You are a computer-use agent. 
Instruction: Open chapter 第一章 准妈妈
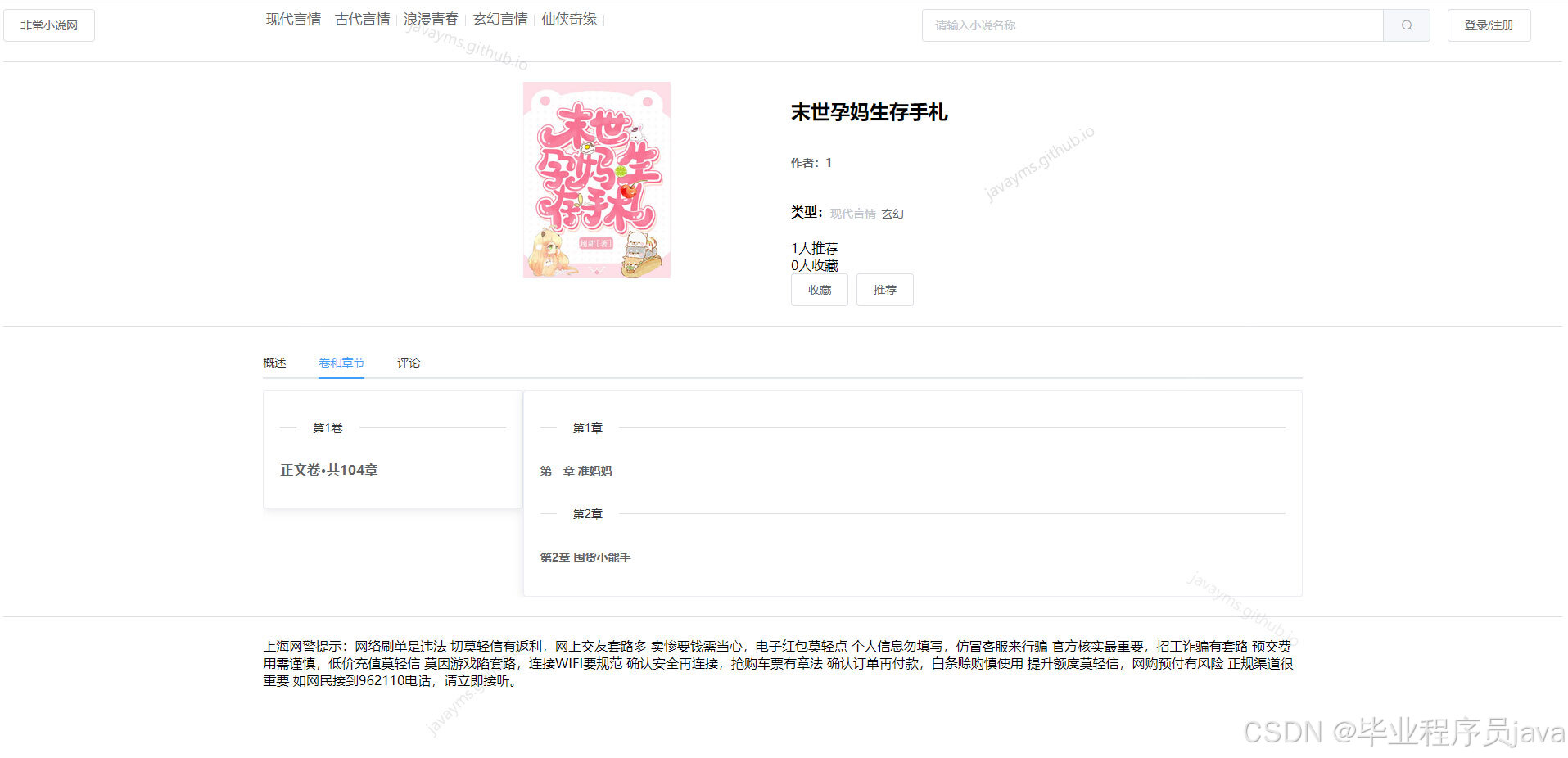click(x=576, y=471)
